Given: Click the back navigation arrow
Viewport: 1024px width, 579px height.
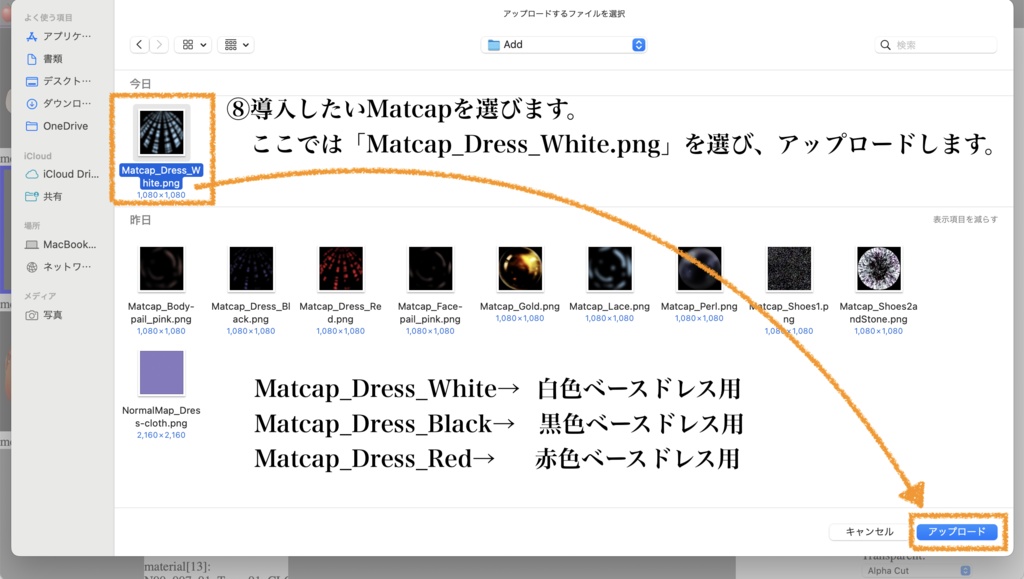Looking at the screenshot, I should (x=139, y=44).
